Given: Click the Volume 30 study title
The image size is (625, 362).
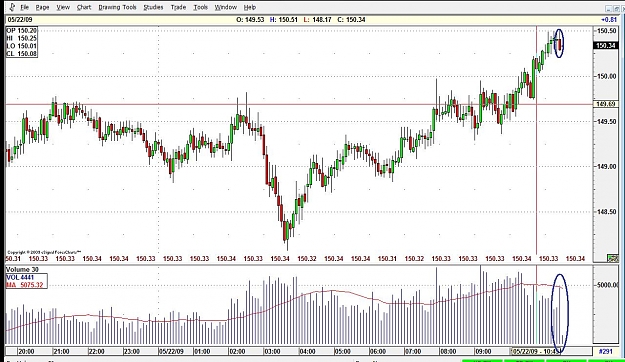Looking at the screenshot, I should (x=22, y=270).
